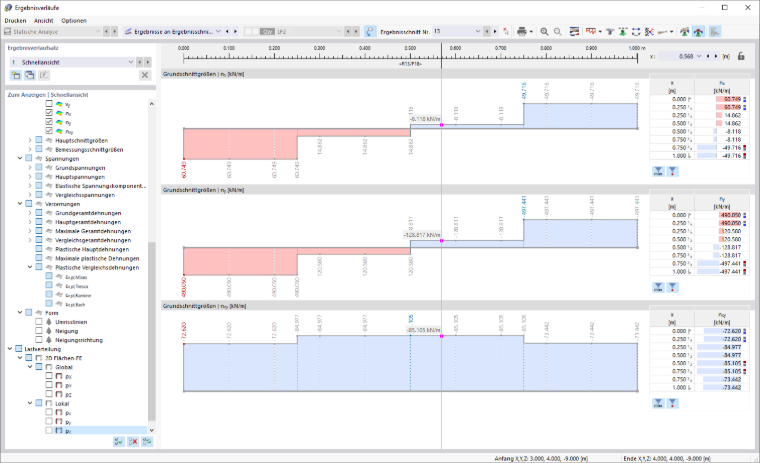Click the lock icon beside the x position field
Screen dimensions: 760x463
pos(741,56)
